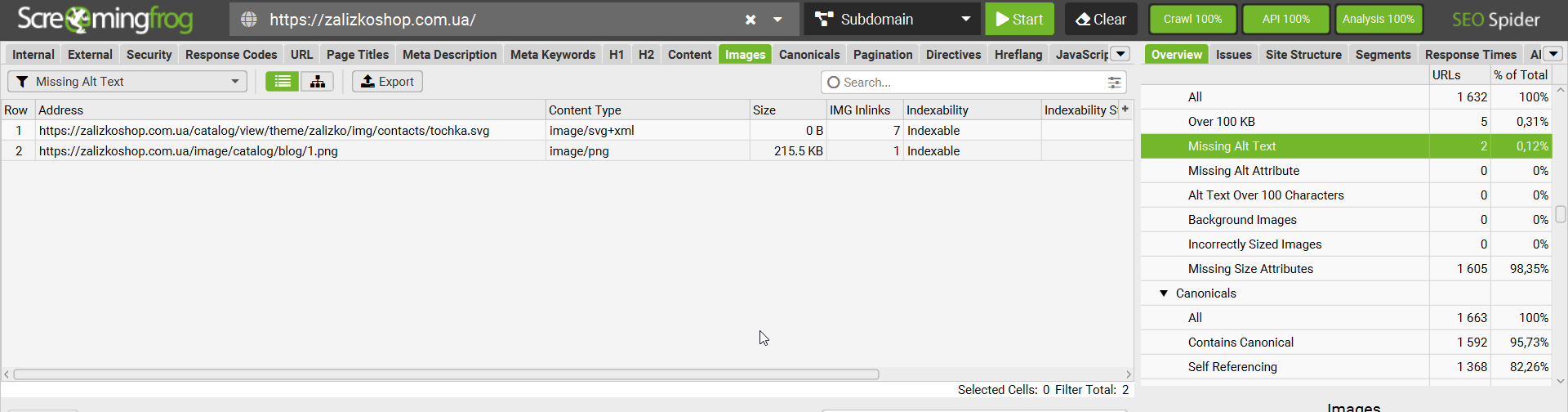Open the Meta Keywords tab
The height and width of the screenshot is (412, 1568).
(553, 54)
